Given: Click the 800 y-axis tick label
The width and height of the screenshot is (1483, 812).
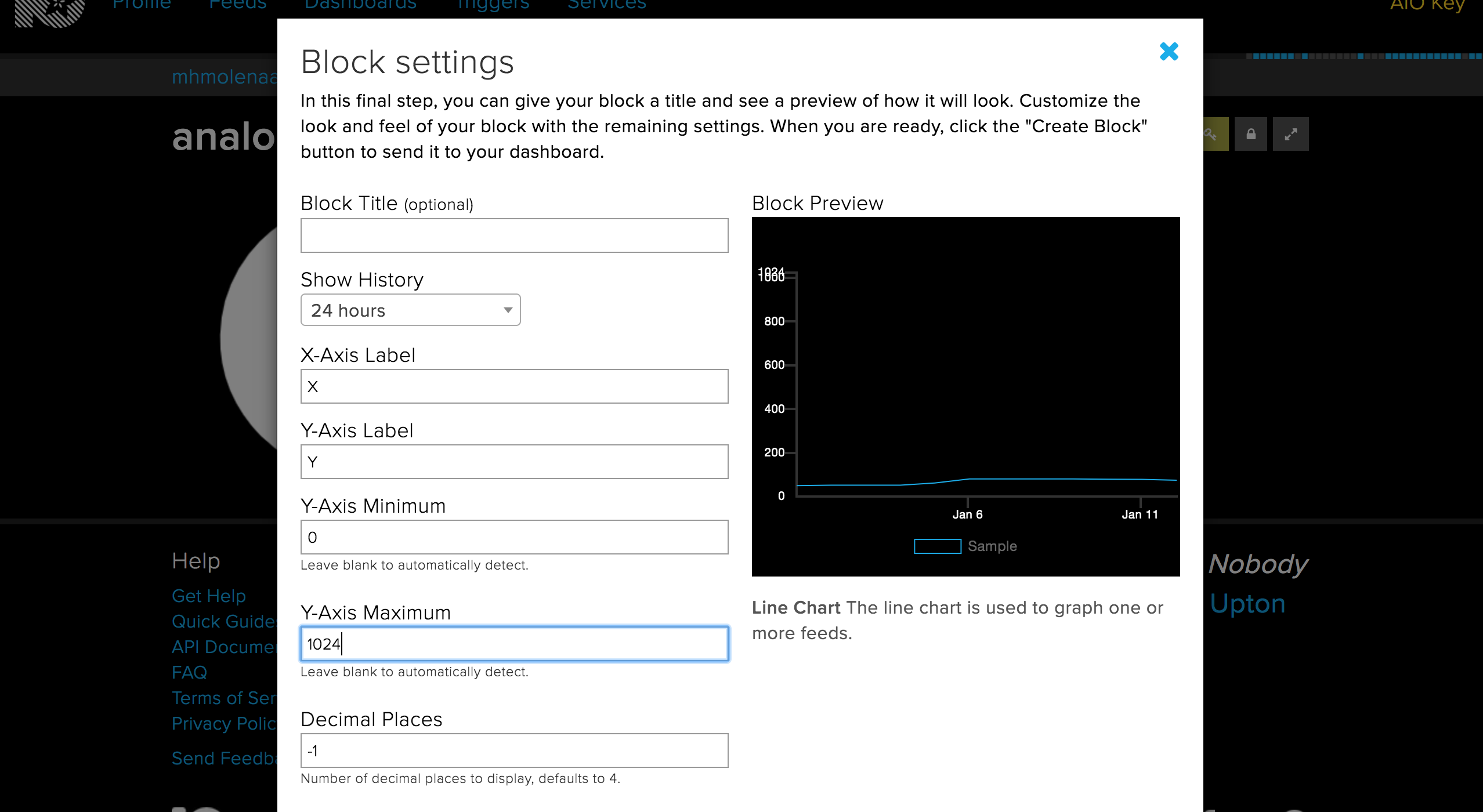Looking at the screenshot, I should point(774,321).
